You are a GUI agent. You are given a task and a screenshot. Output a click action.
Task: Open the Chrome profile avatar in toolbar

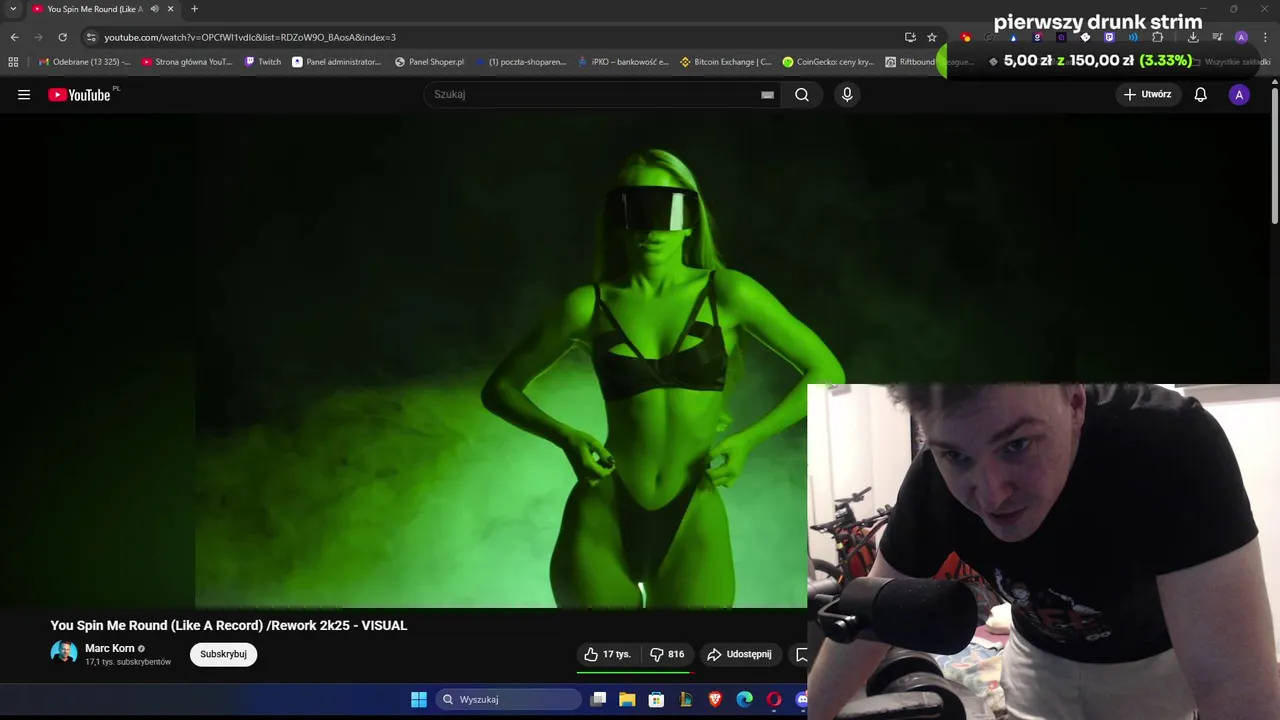(x=1241, y=37)
